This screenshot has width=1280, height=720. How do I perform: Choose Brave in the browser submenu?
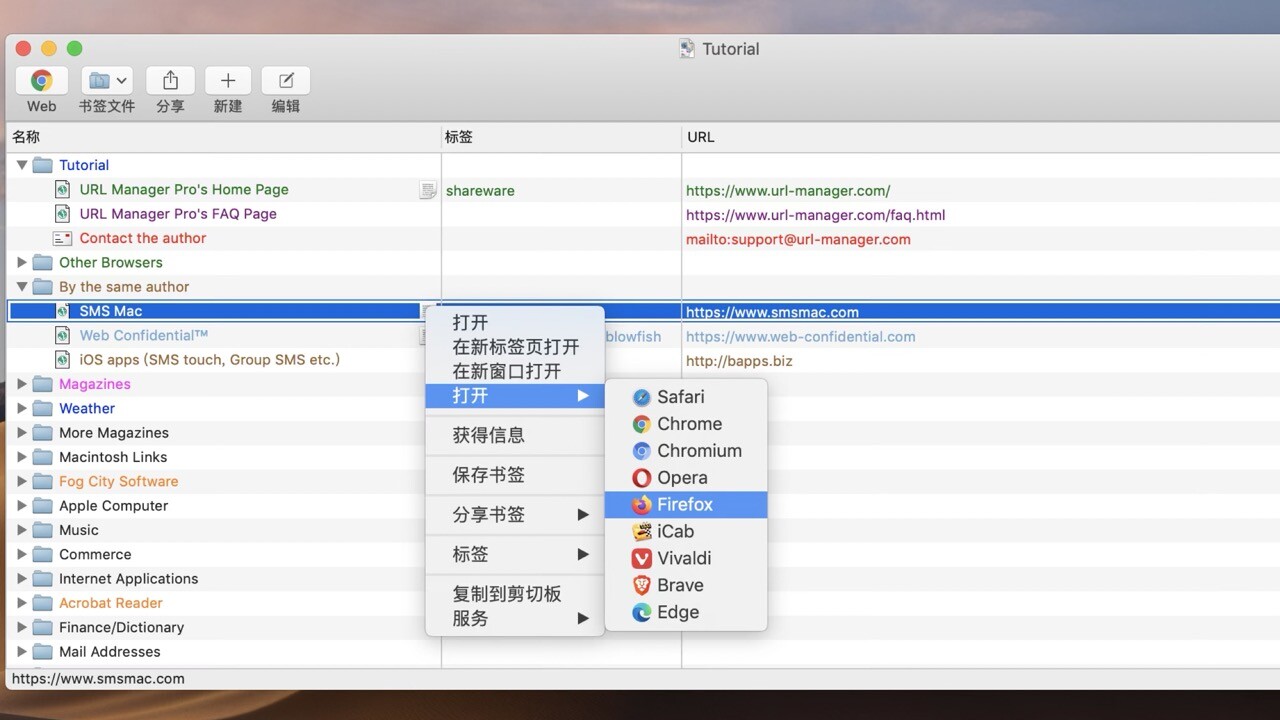(x=686, y=585)
